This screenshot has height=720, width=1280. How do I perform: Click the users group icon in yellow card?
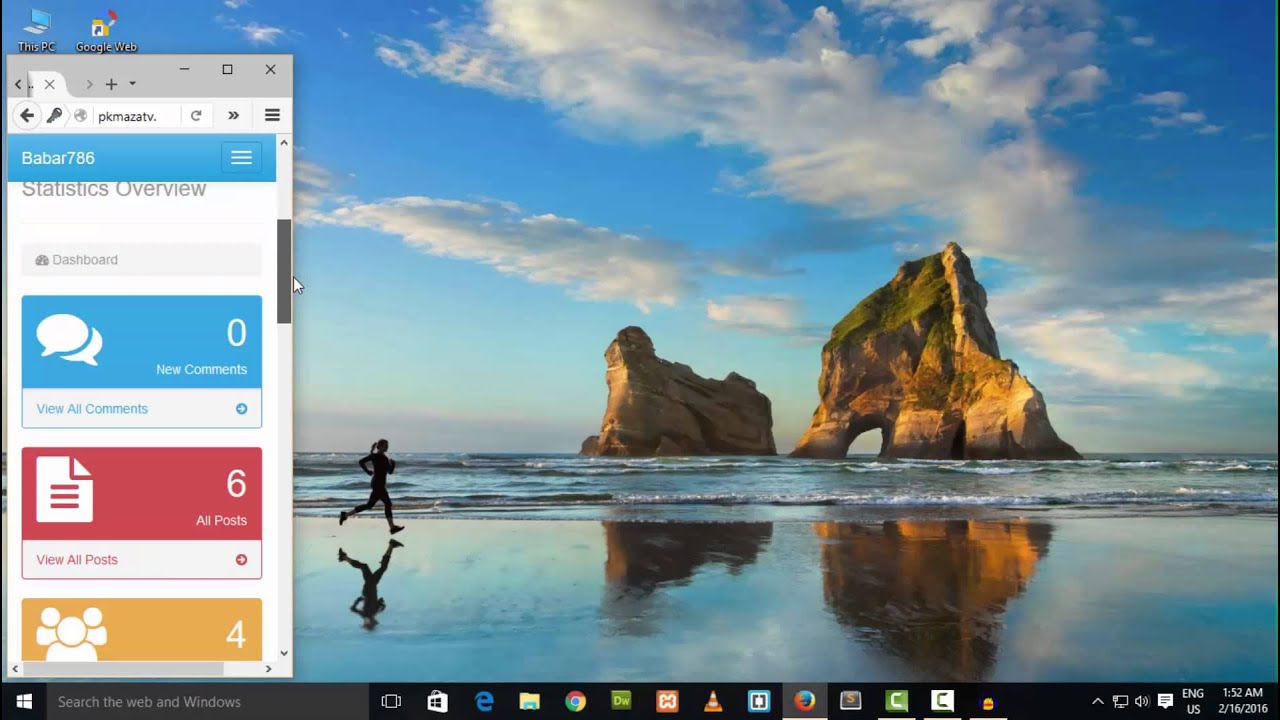71,633
